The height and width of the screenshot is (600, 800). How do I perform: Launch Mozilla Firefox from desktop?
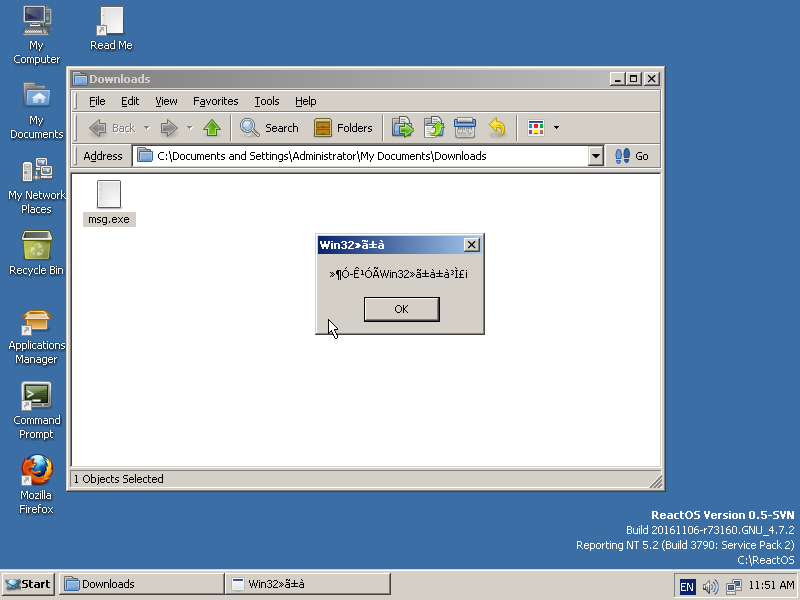point(36,485)
